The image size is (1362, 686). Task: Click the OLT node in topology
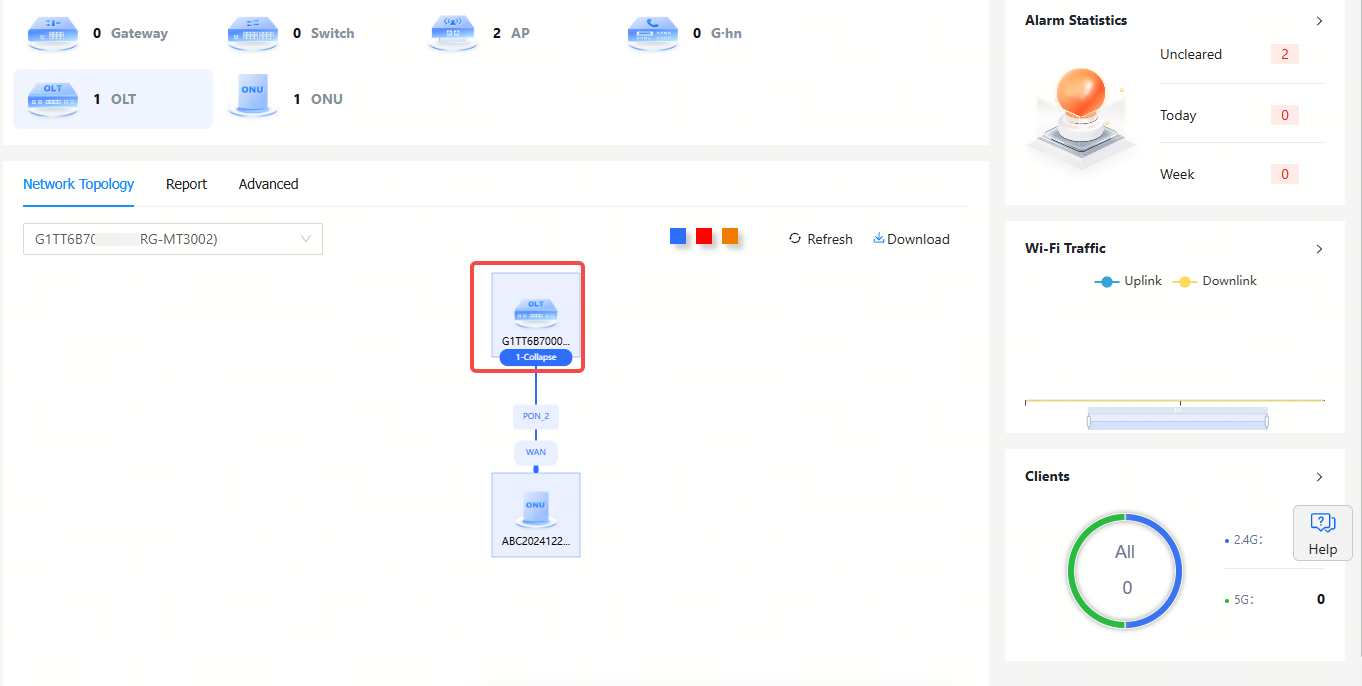(536, 312)
